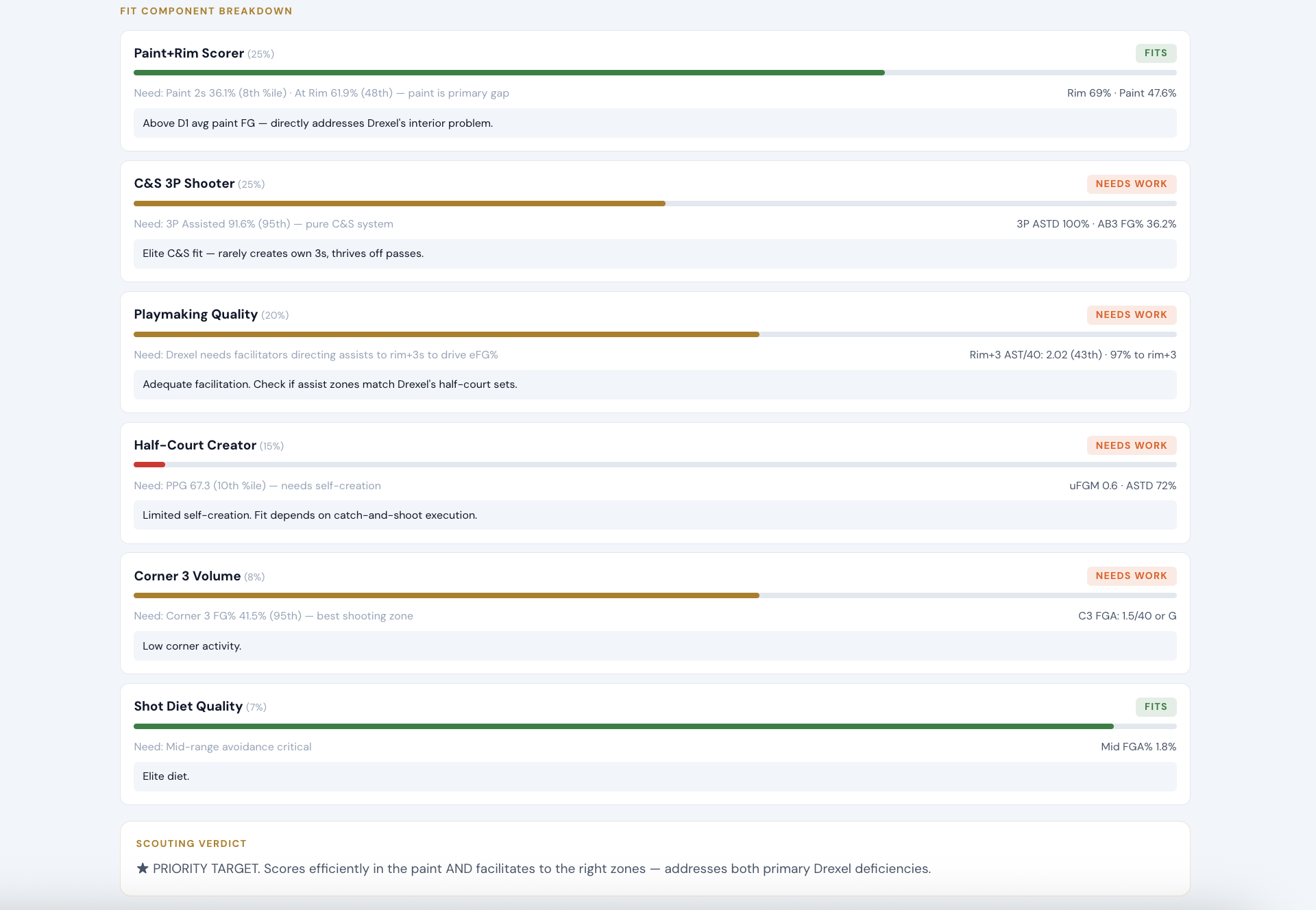
Task: Click the FIT COMPONENT BREAKDOWN section title
Action: coord(206,11)
